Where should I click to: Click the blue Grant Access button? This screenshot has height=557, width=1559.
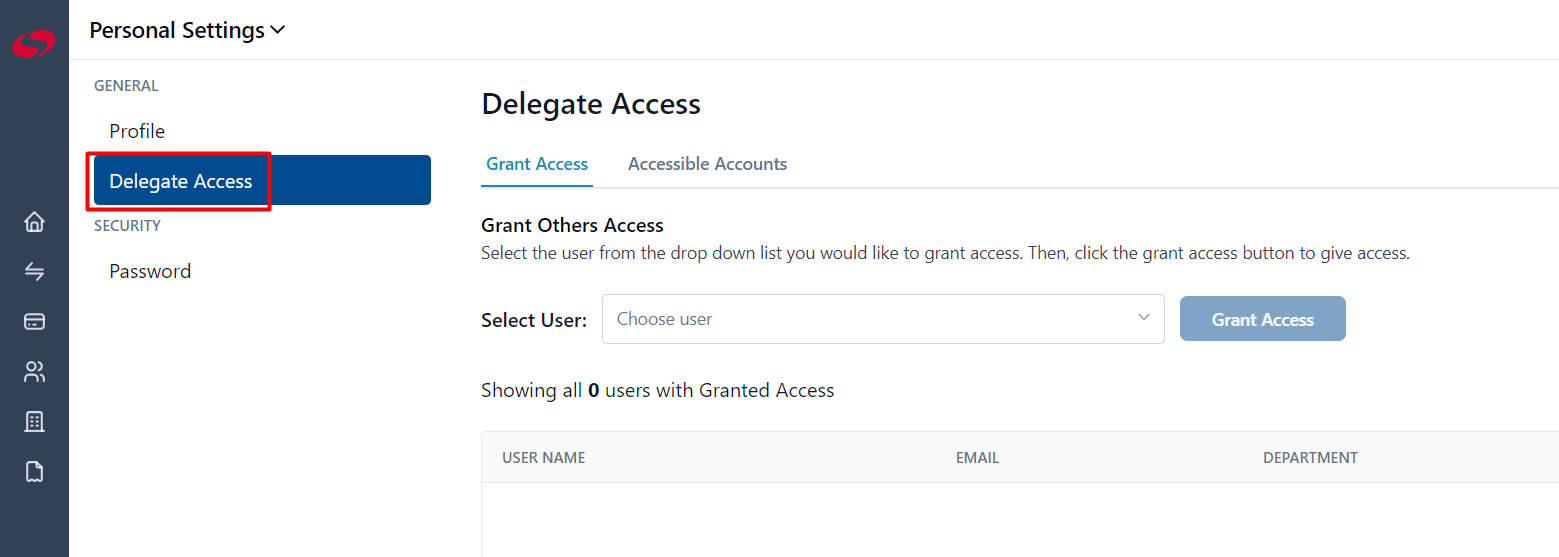click(1262, 319)
